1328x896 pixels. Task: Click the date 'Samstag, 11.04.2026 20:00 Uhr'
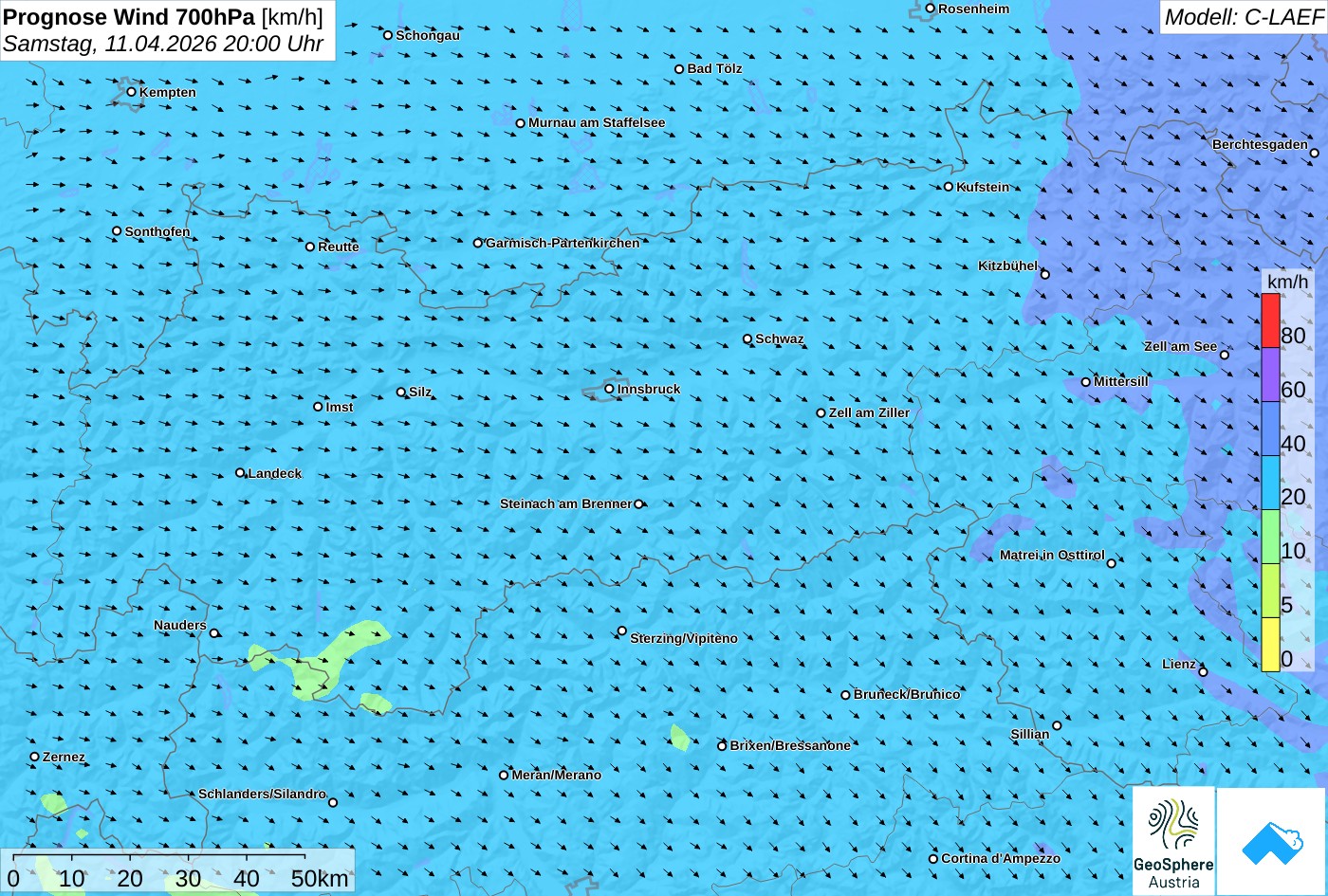[x=163, y=44]
